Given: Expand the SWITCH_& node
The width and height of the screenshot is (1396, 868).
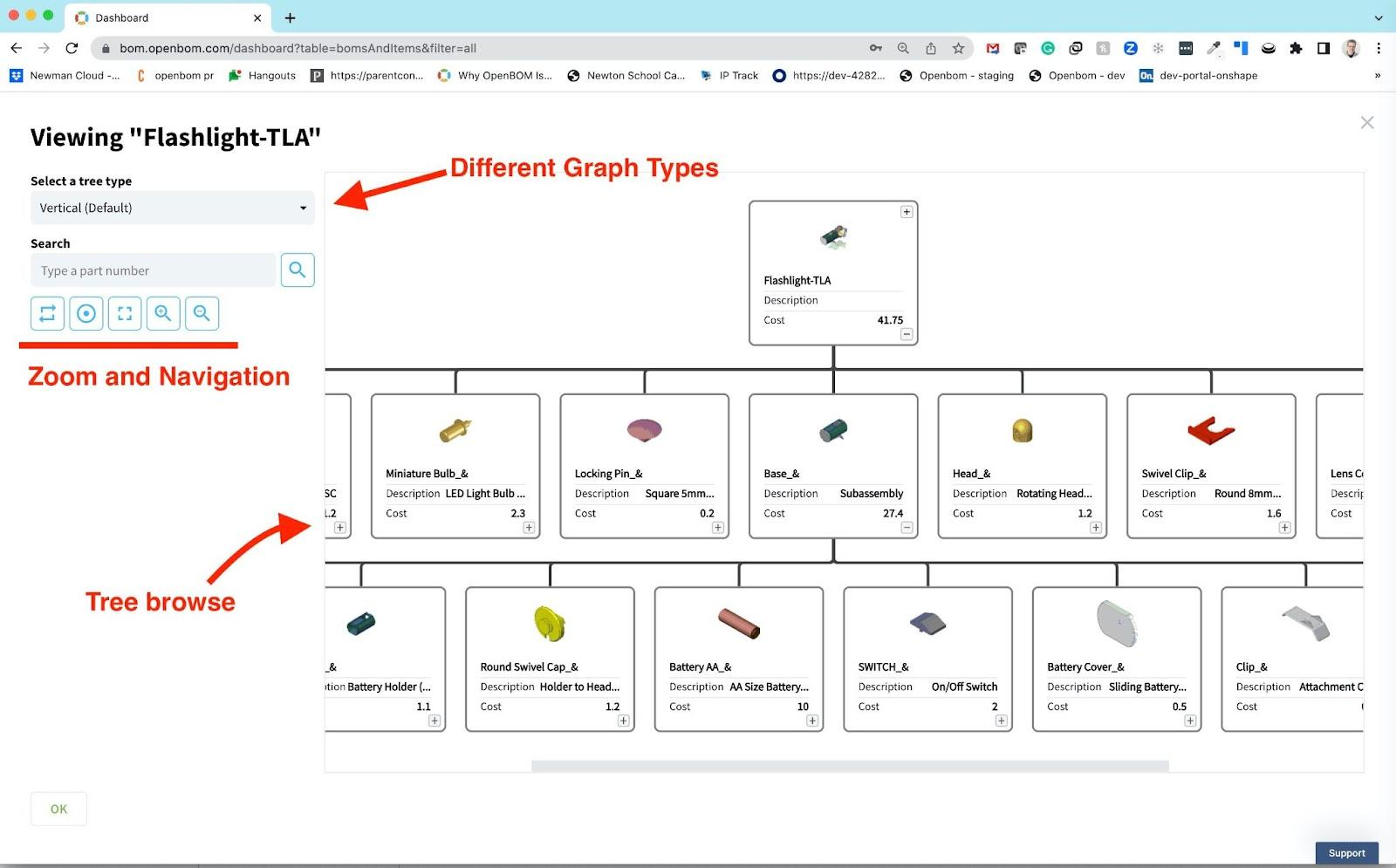Looking at the screenshot, I should tap(1001, 721).
